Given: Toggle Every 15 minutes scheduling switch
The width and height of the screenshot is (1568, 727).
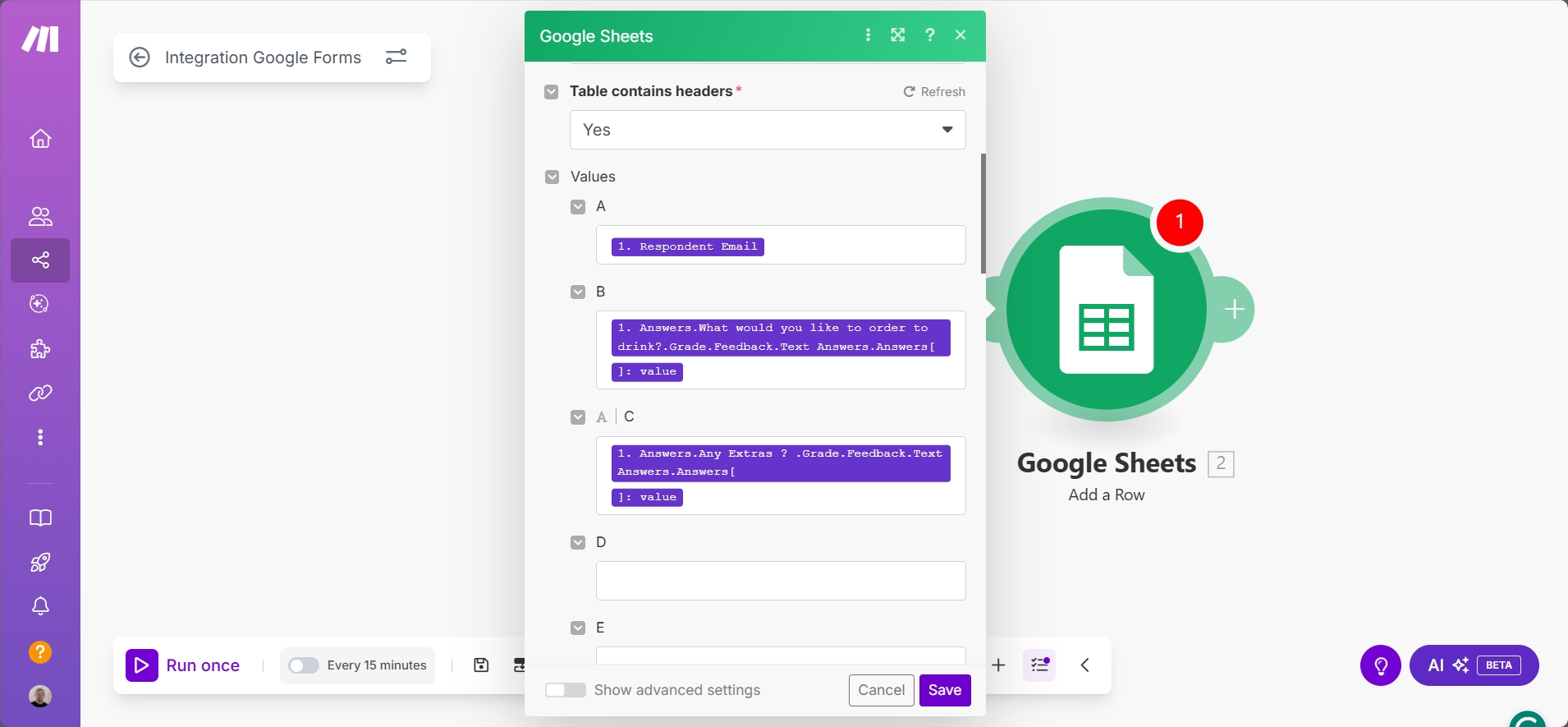Looking at the screenshot, I should pos(303,665).
